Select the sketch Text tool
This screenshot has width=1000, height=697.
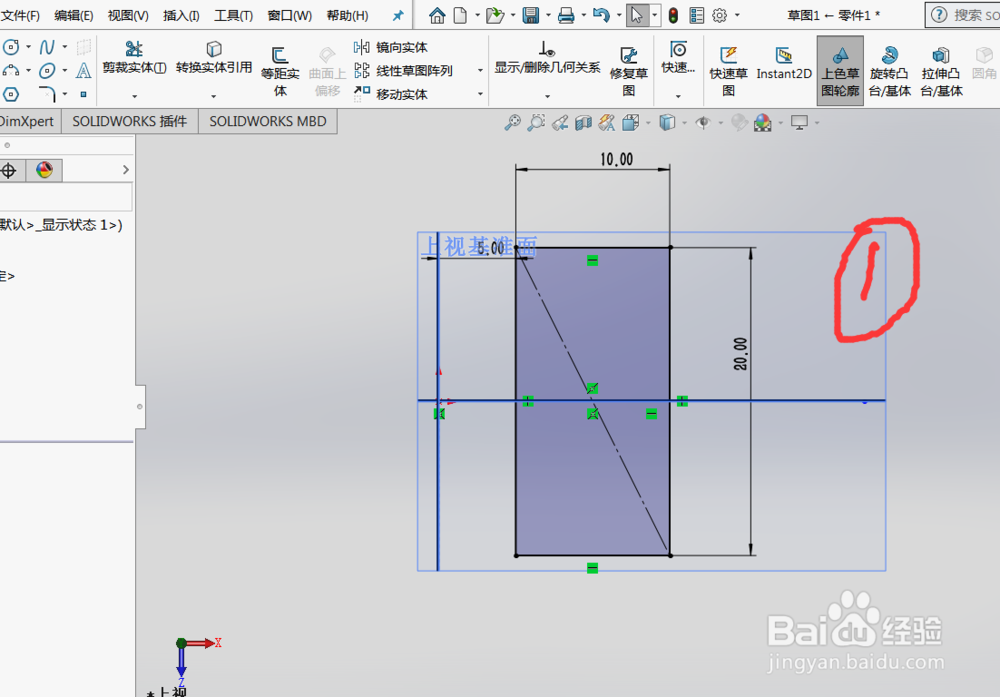(x=84, y=70)
